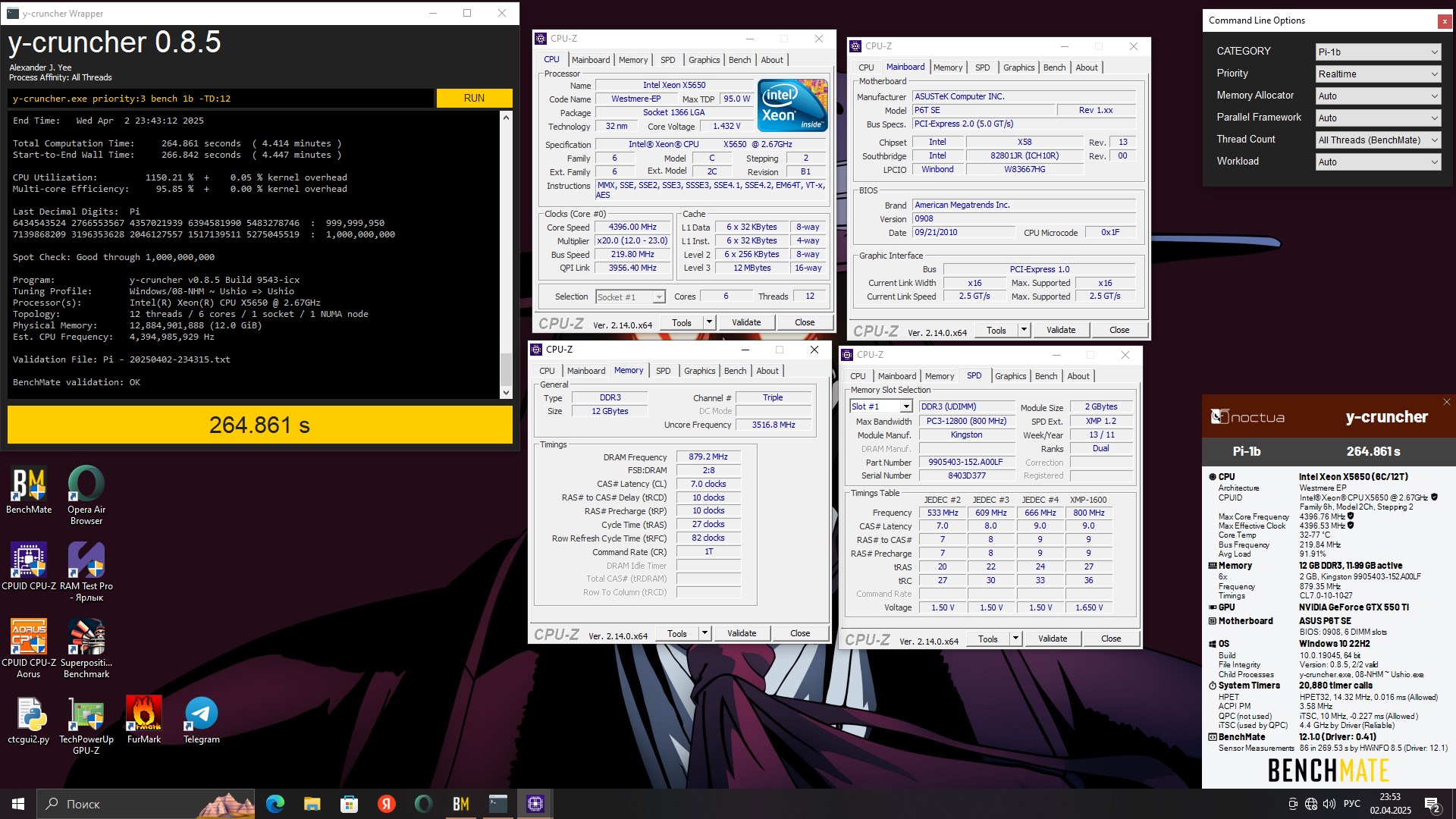Screen dimensions: 1456x819
Task: Open the CPUID CPU-Z Aorus desktop icon
Action: point(29,648)
